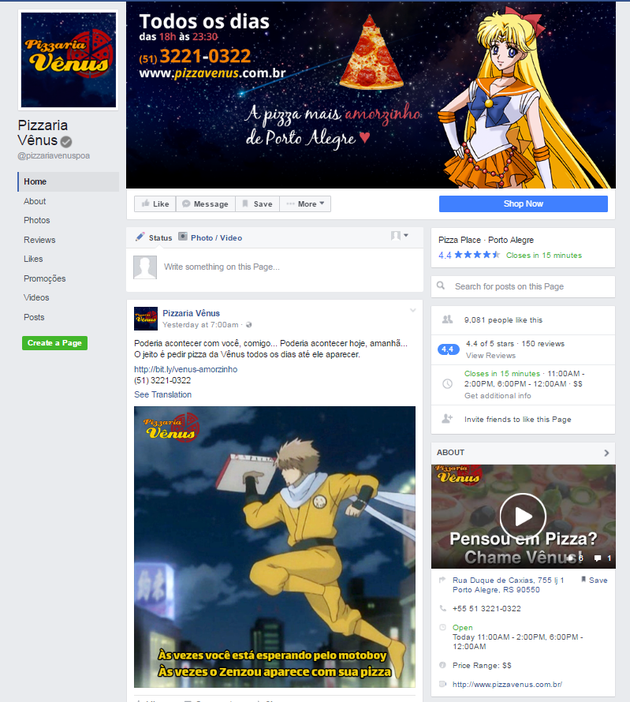Viewport: 630px width, 702px height.
Task: Open the bit.ly/venus-amorzinho link
Action: (x=186, y=369)
